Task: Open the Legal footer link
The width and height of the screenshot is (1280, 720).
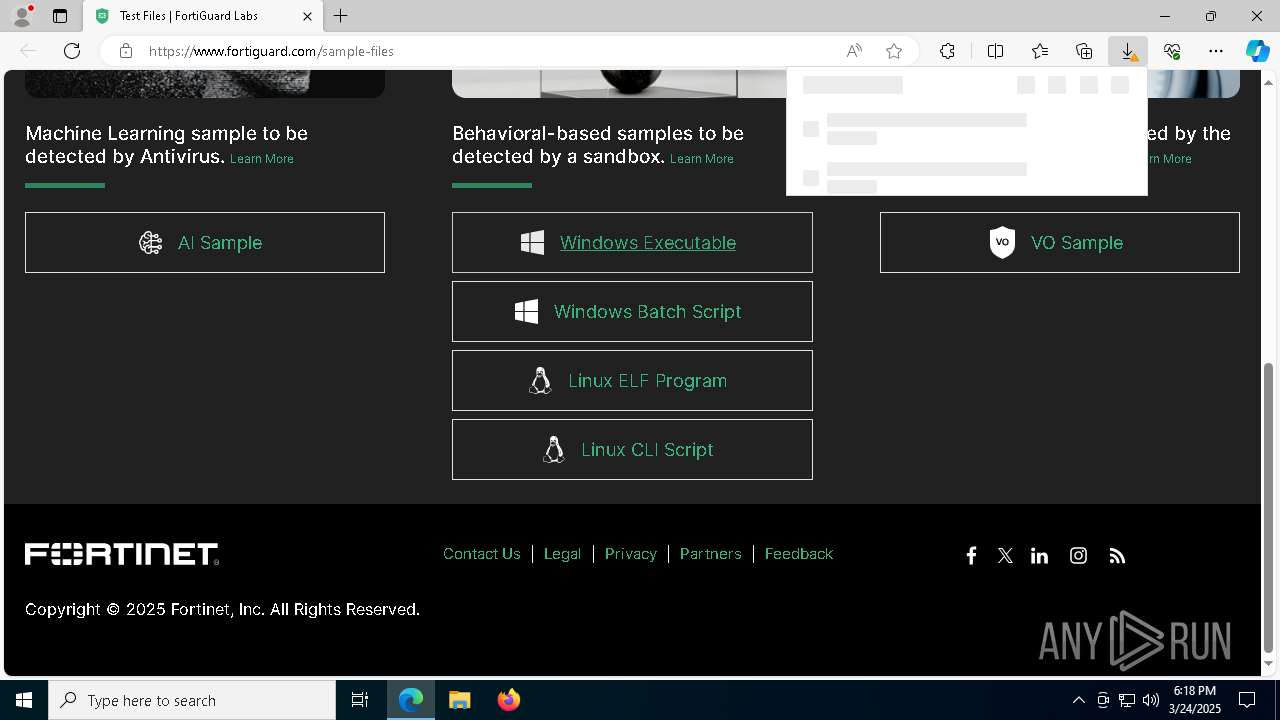Action: pyautogui.click(x=562, y=554)
